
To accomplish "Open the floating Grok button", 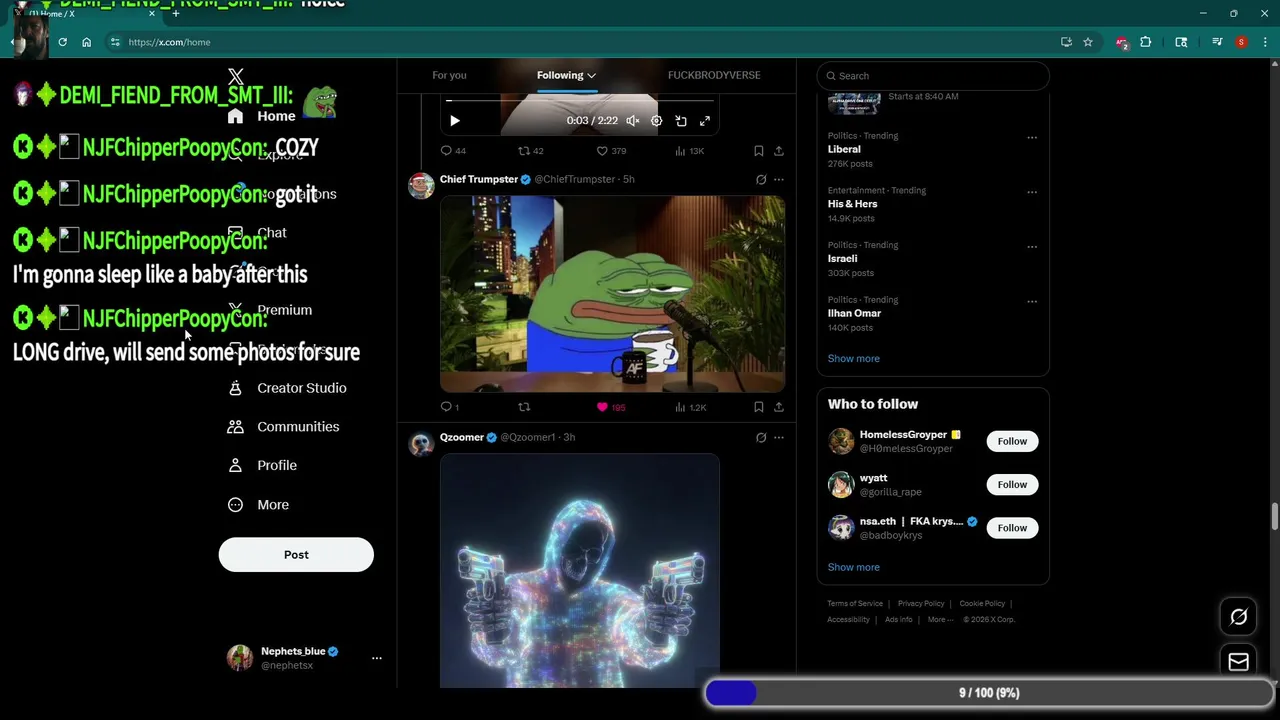I will tap(1238, 617).
